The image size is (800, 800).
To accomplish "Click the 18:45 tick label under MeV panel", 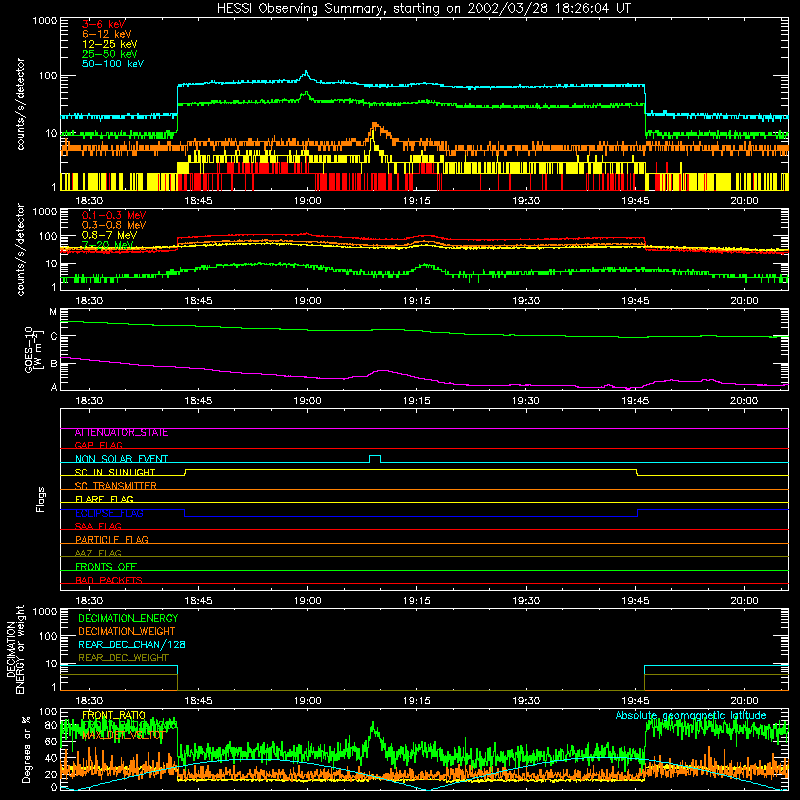I will point(198,301).
